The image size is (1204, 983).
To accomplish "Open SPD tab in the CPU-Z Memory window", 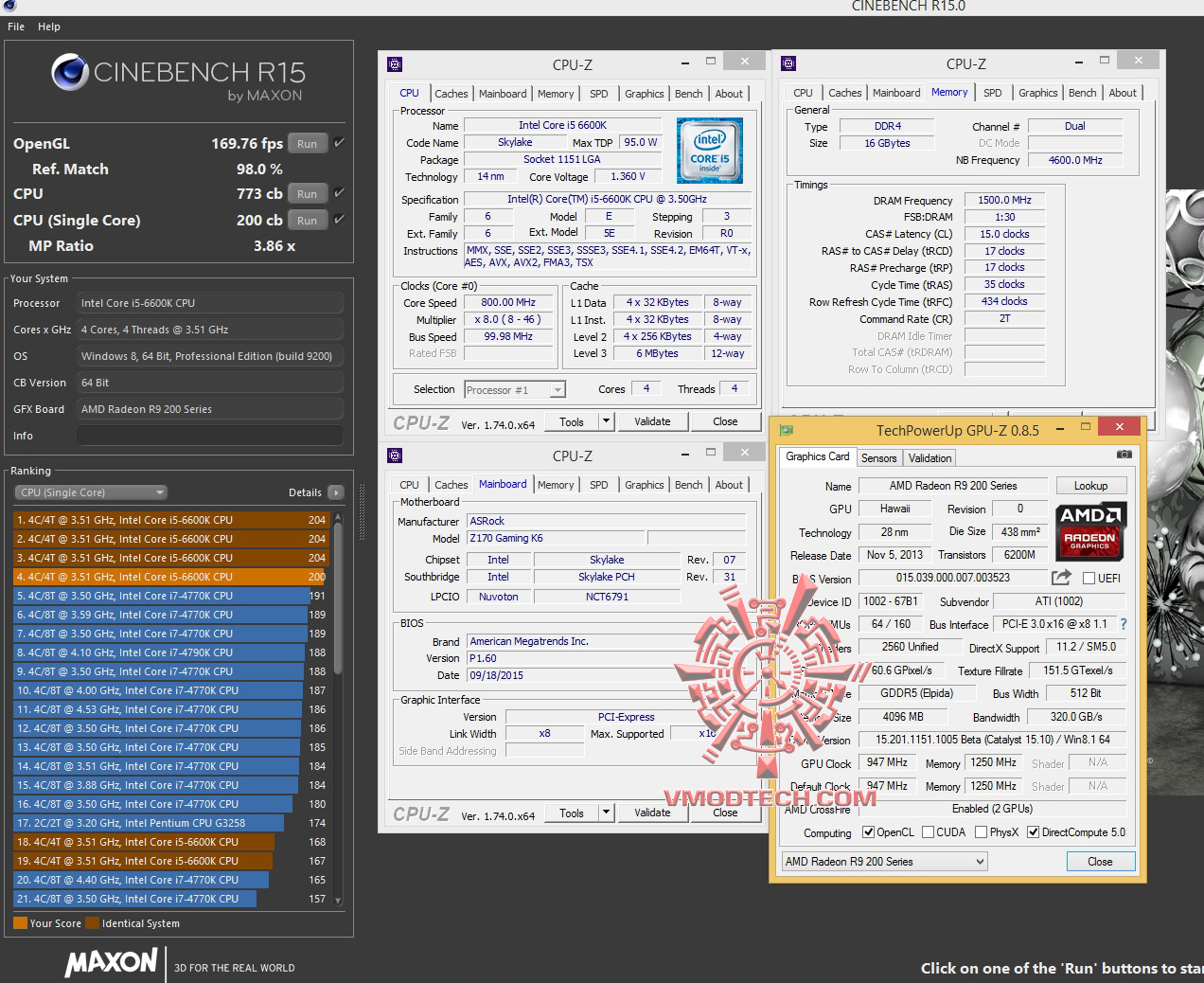I will pyautogui.click(x=992, y=93).
